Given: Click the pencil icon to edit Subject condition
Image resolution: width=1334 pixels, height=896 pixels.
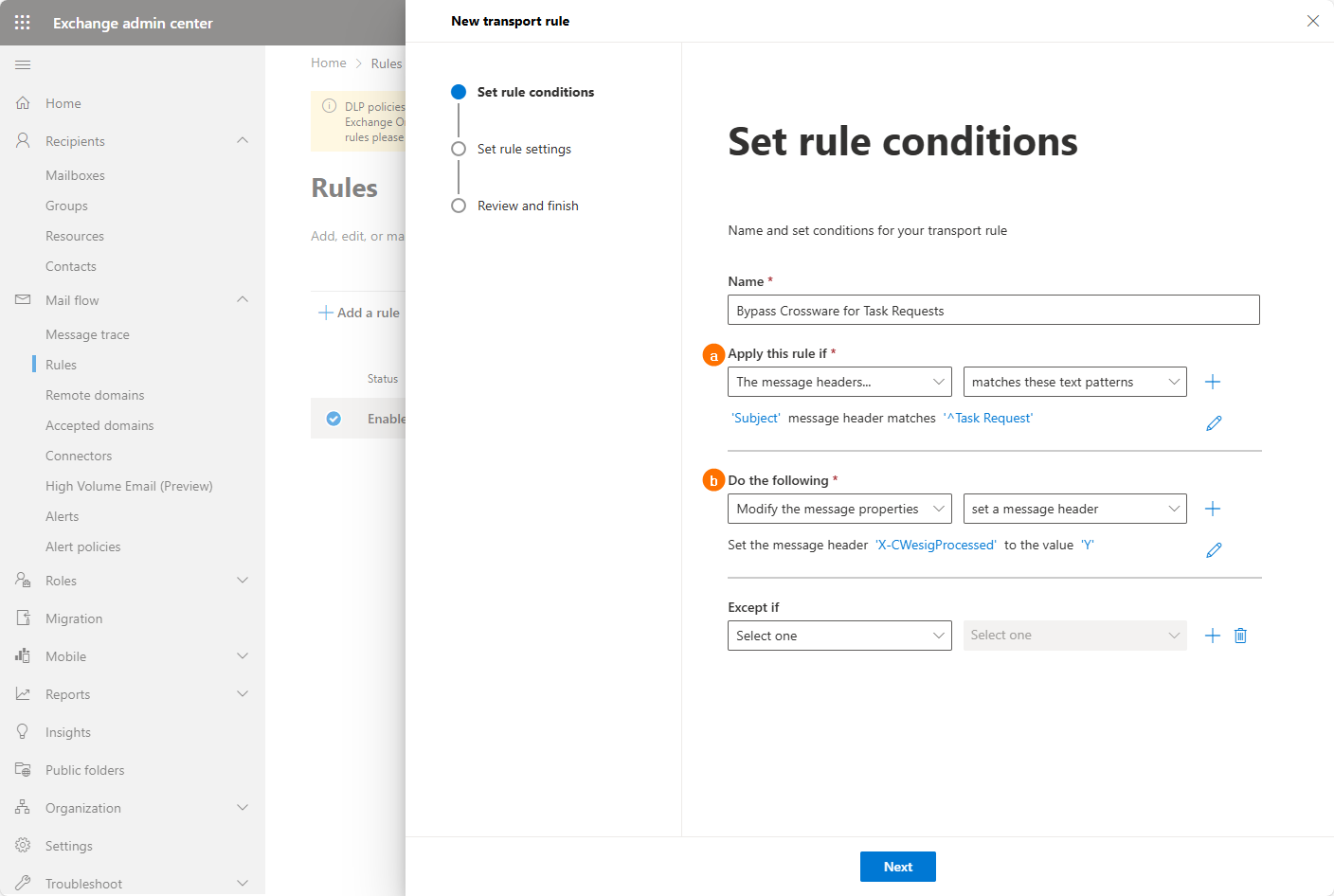Looking at the screenshot, I should (x=1214, y=423).
